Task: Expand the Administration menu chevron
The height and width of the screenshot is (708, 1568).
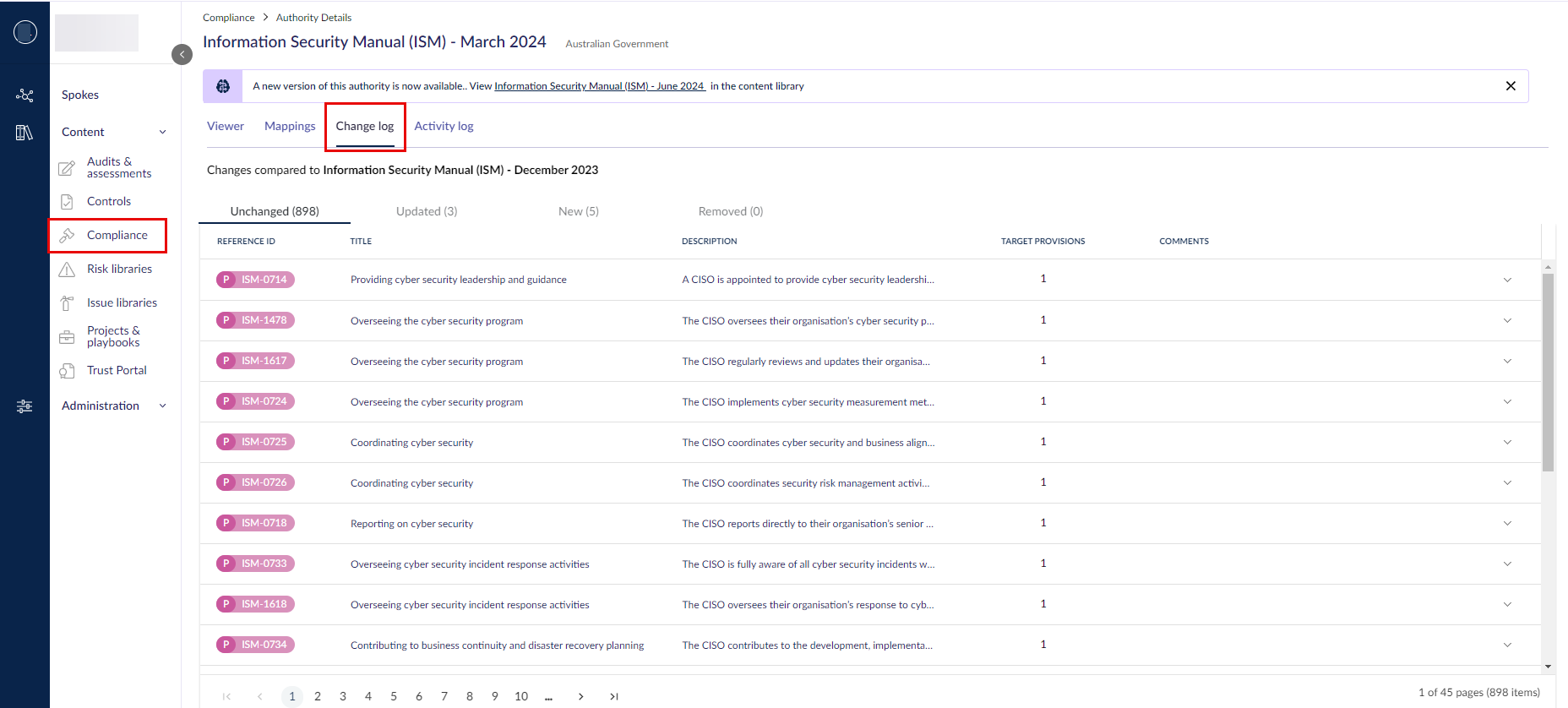Action: click(x=162, y=406)
